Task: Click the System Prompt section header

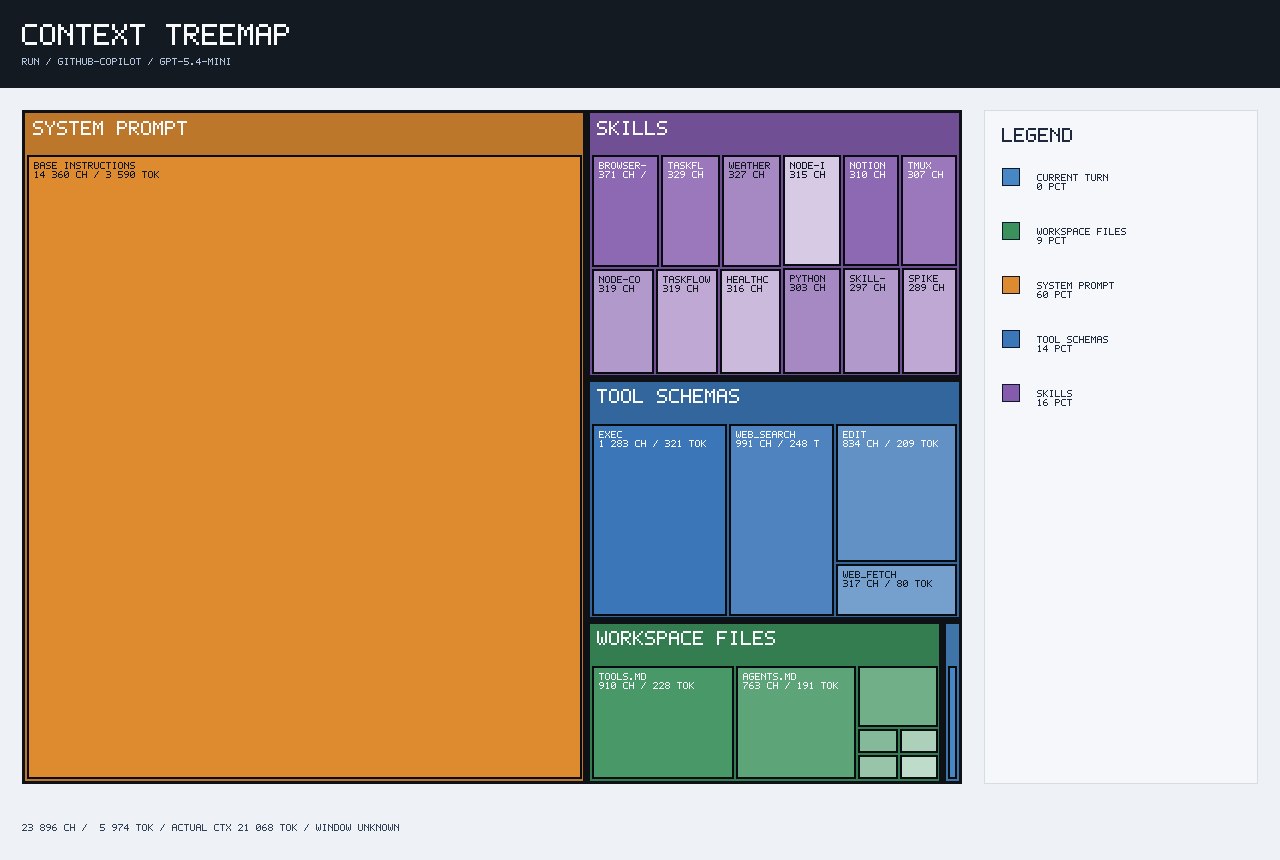Action: (304, 133)
